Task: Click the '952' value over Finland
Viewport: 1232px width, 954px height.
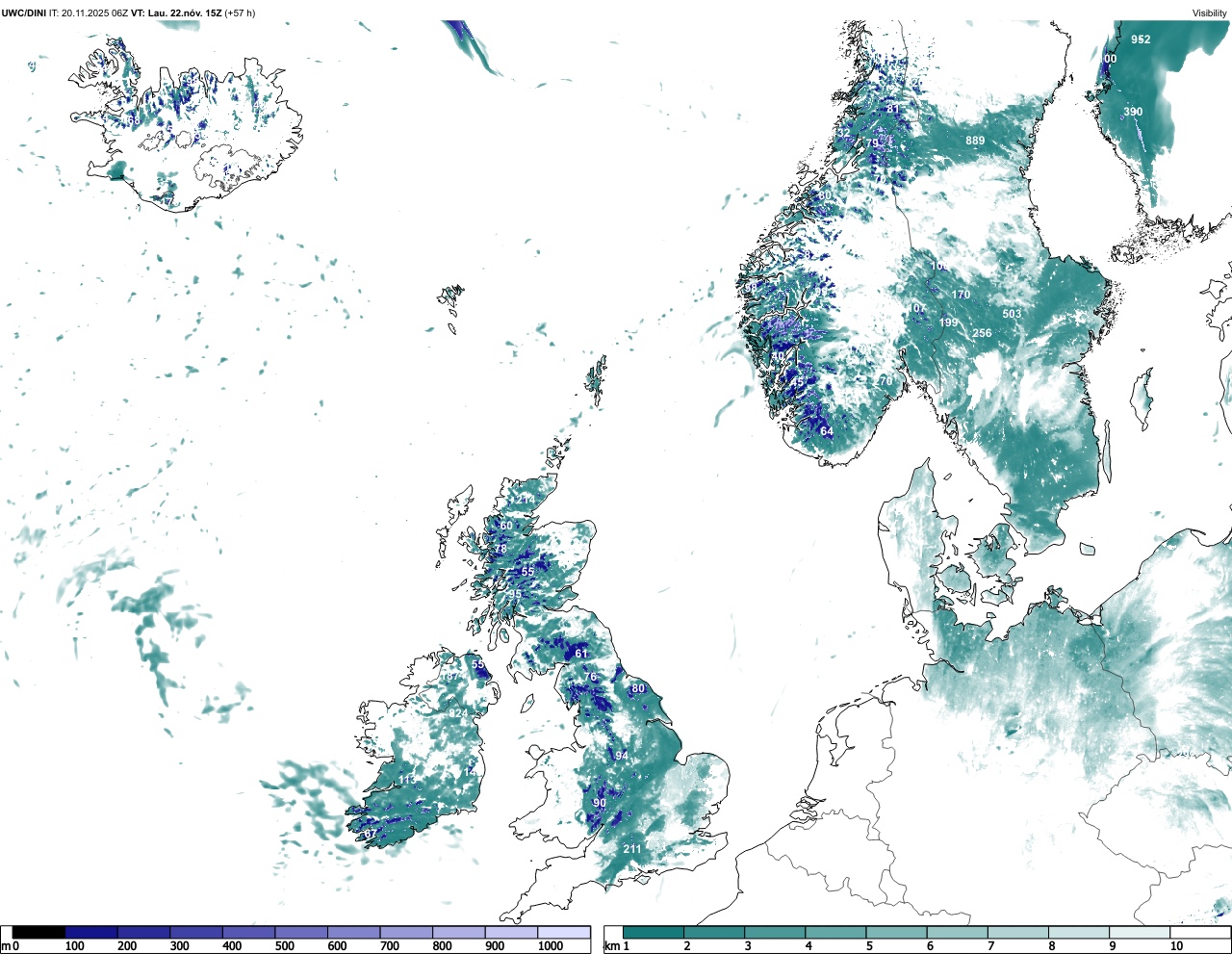Action: coord(1141,39)
